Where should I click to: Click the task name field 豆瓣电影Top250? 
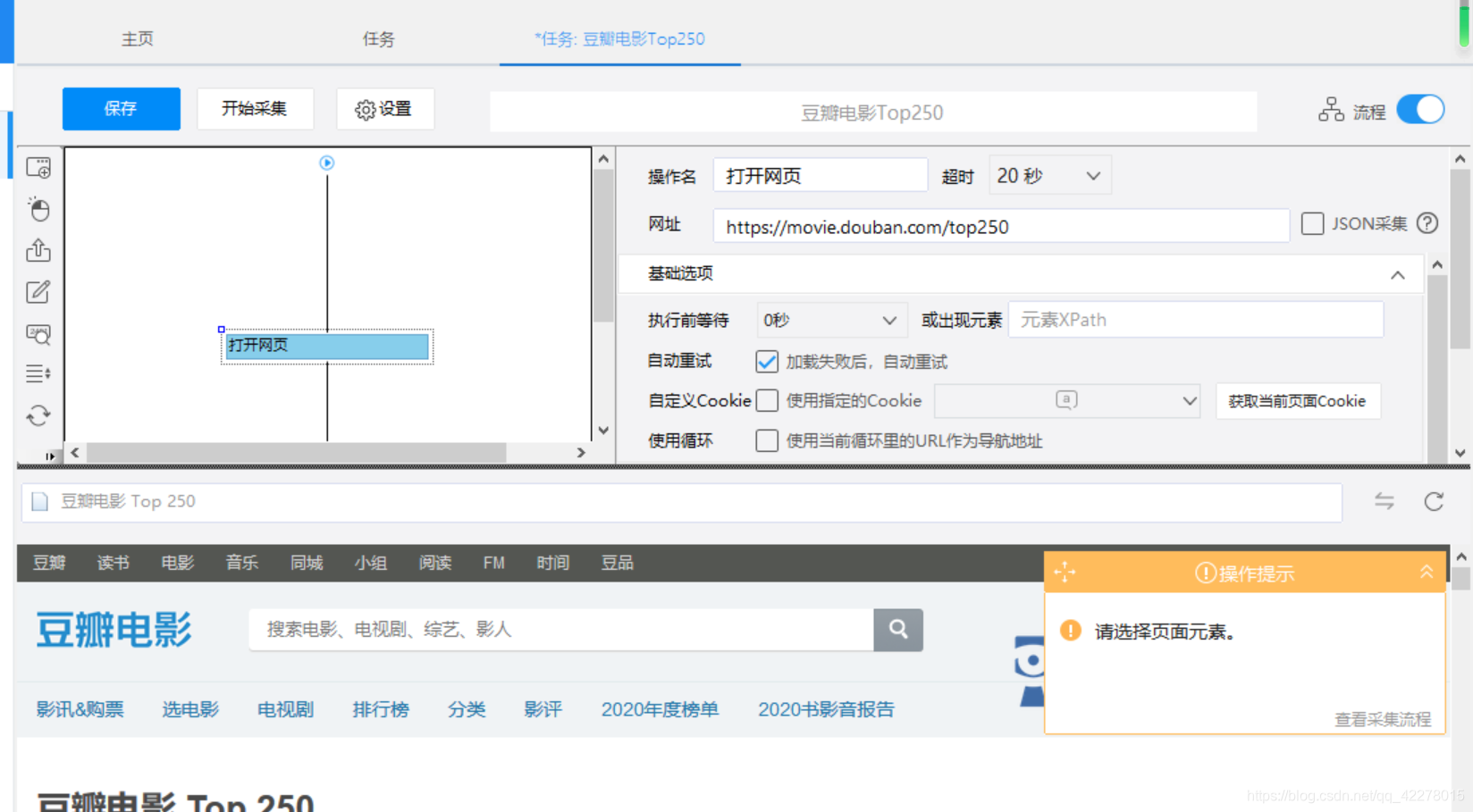click(873, 113)
